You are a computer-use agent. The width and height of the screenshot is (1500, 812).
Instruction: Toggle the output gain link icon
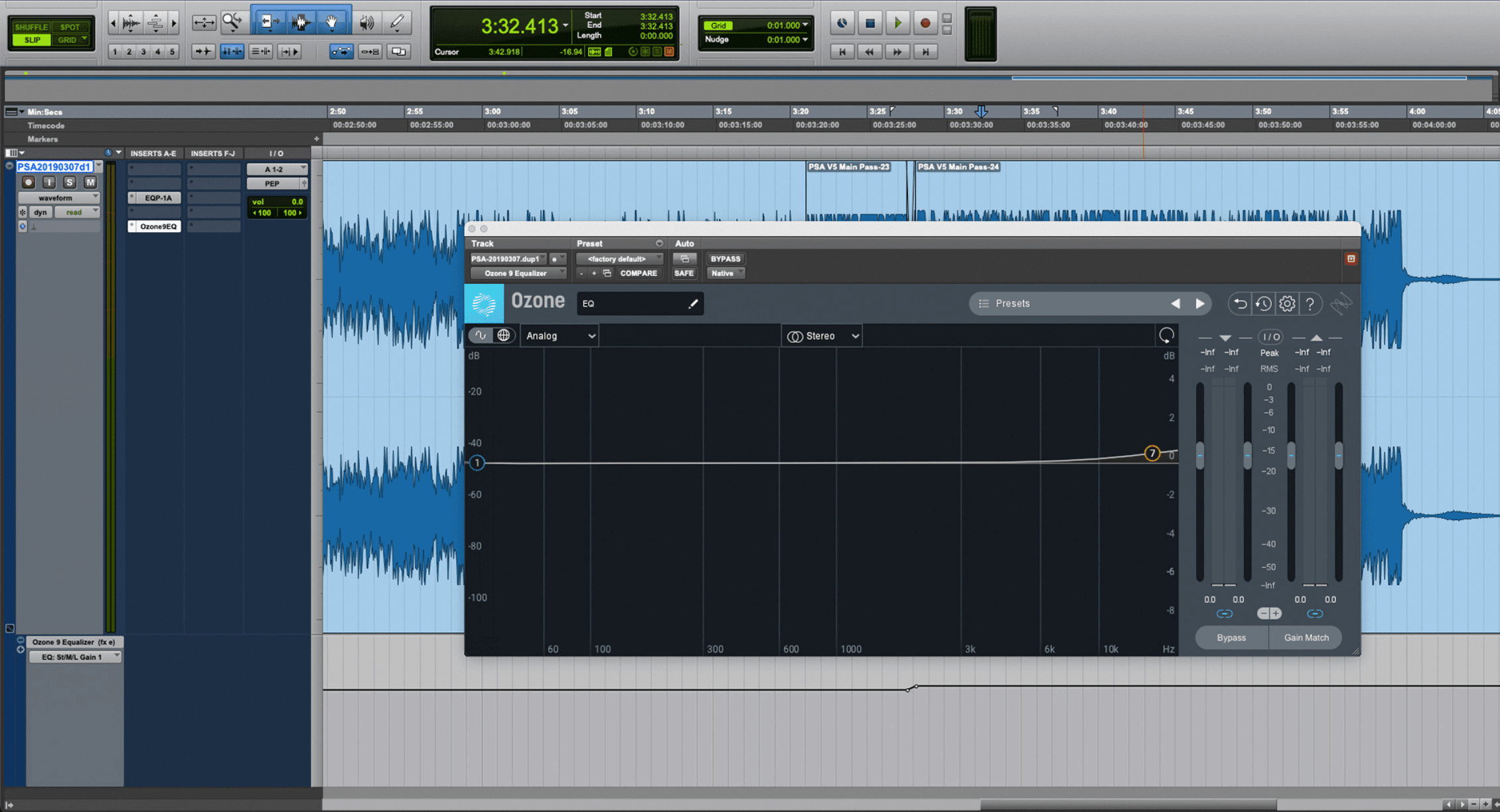[1315, 614]
